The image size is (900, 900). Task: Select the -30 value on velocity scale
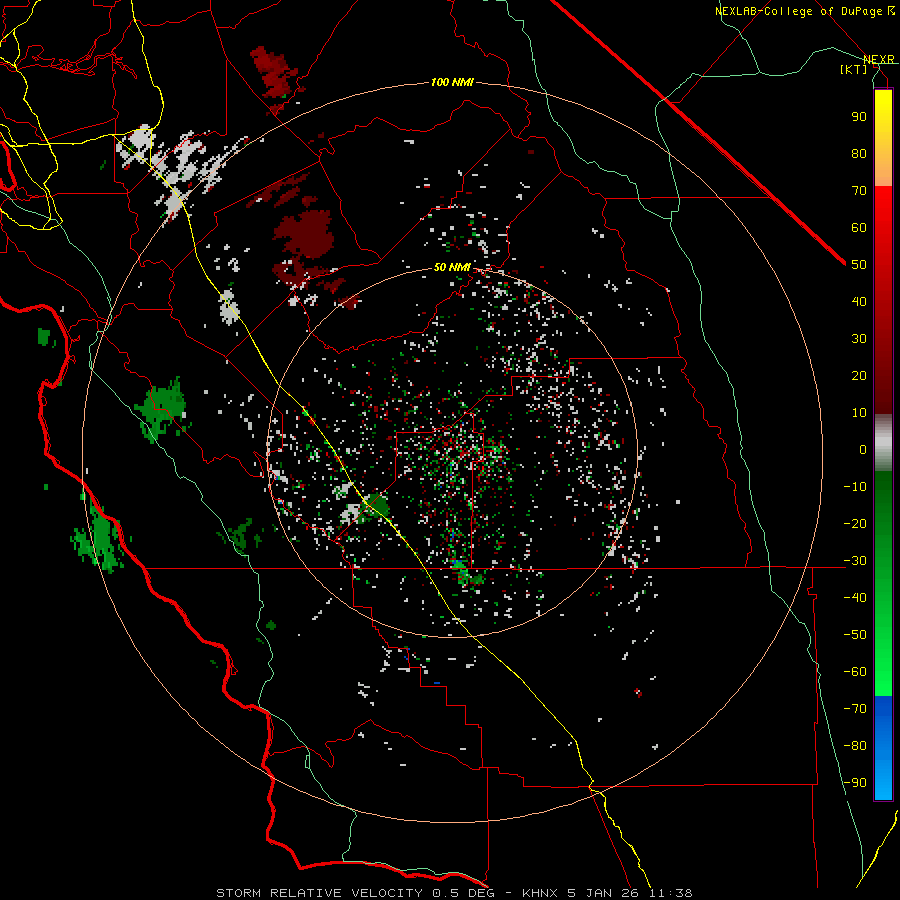[855, 561]
